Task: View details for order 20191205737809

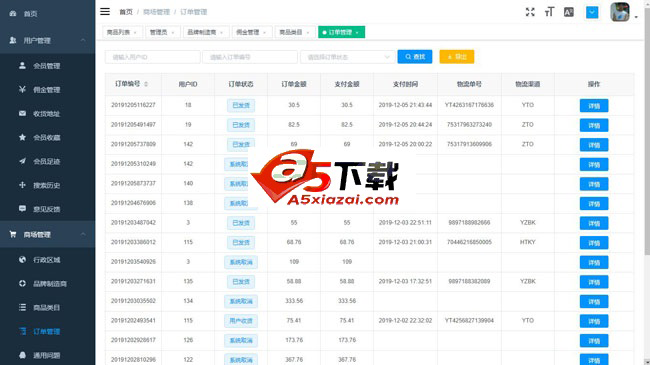Action: click(594, 145)
